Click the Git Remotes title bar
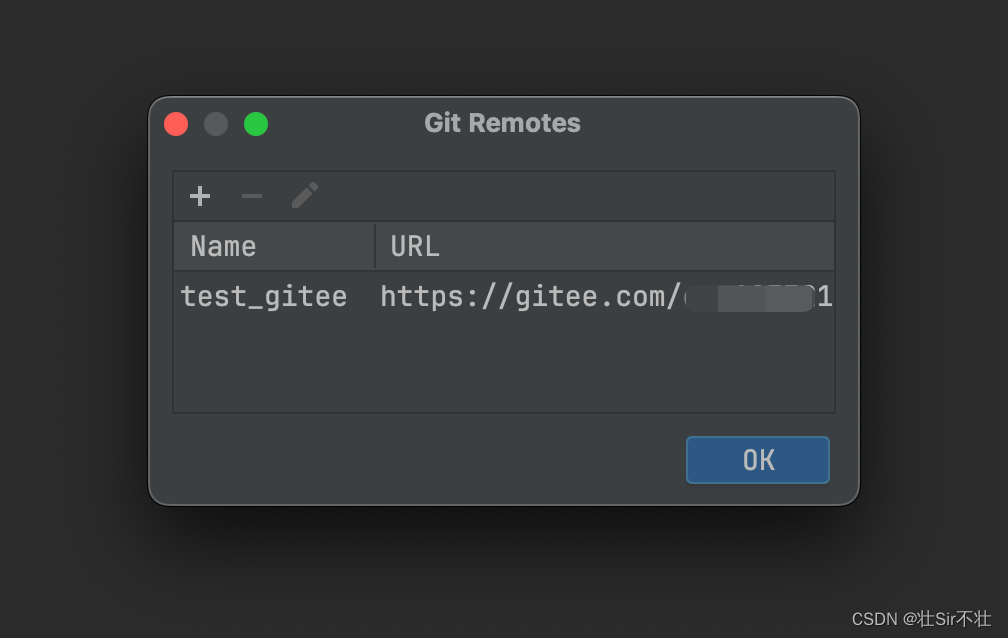This screenshot has width=1008, height=638. (502, 123)
